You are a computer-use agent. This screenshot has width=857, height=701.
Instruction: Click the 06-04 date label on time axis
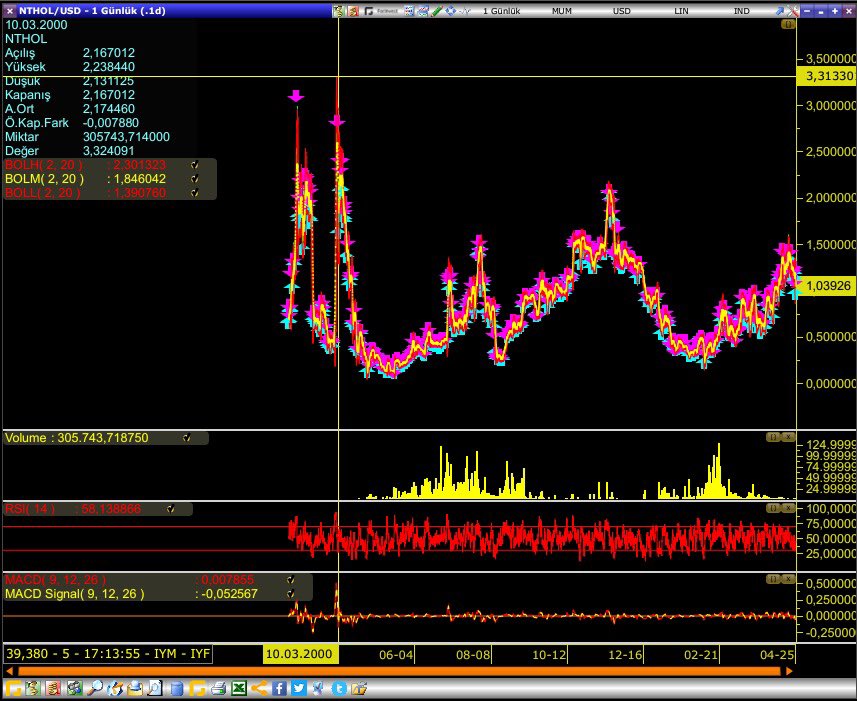396,655
